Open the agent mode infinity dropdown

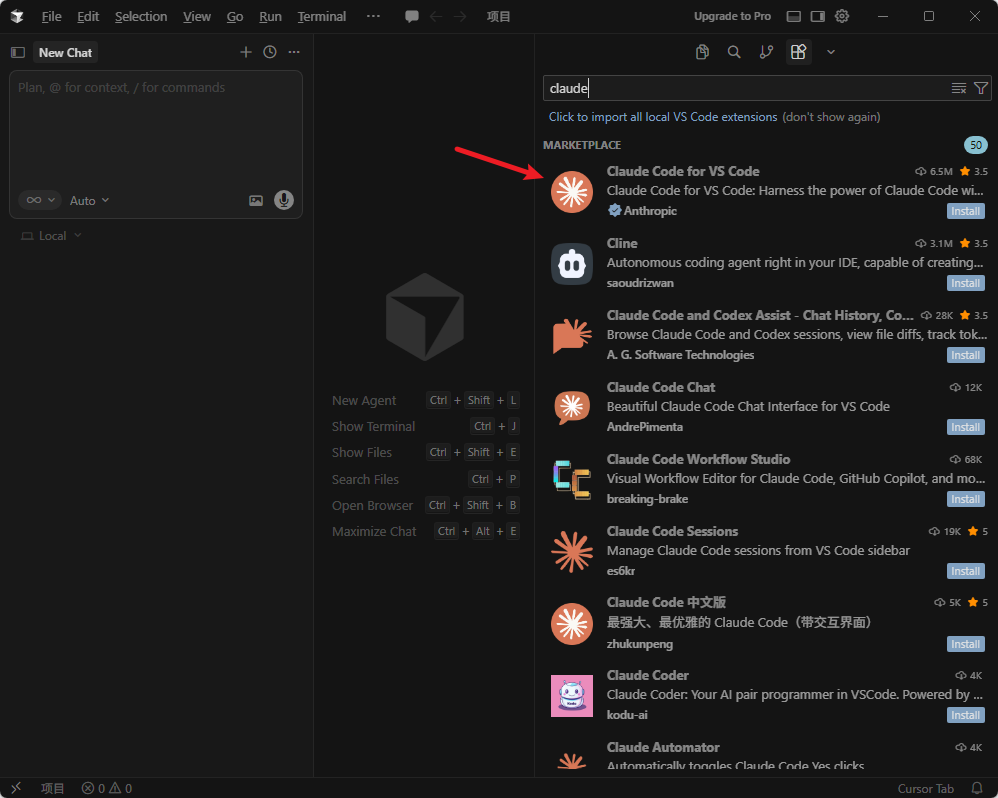(39, 200)
